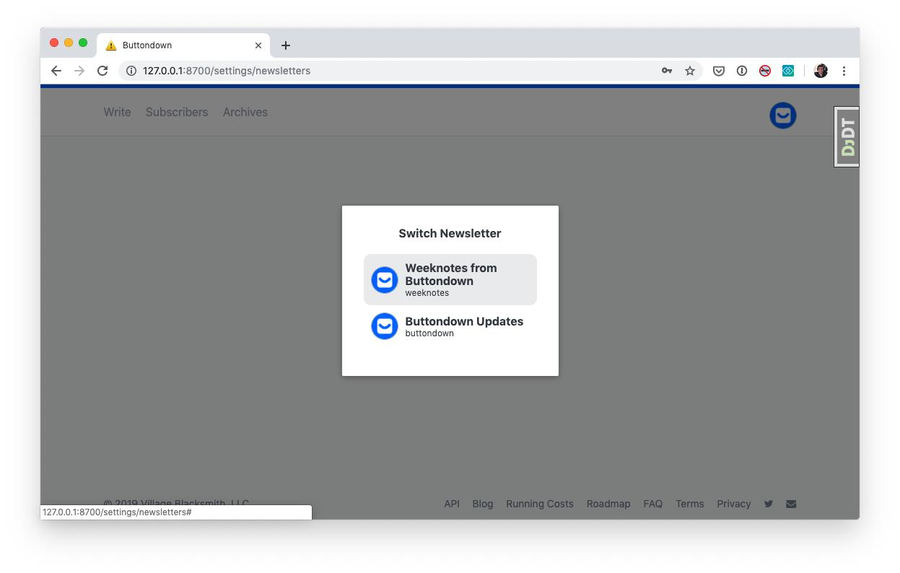Minimize the window with yellow button
The image size is (900, 573).
(x=68, y=42)
